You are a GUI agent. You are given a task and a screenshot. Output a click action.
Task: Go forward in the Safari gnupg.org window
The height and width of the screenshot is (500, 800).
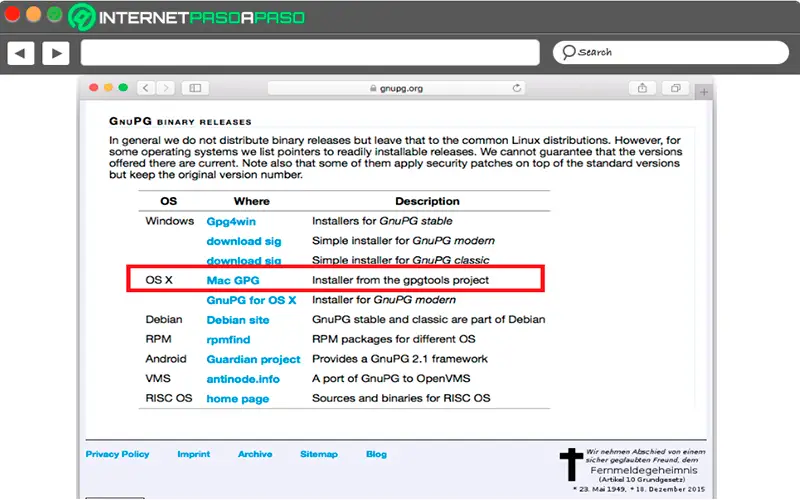coord(165,88)
